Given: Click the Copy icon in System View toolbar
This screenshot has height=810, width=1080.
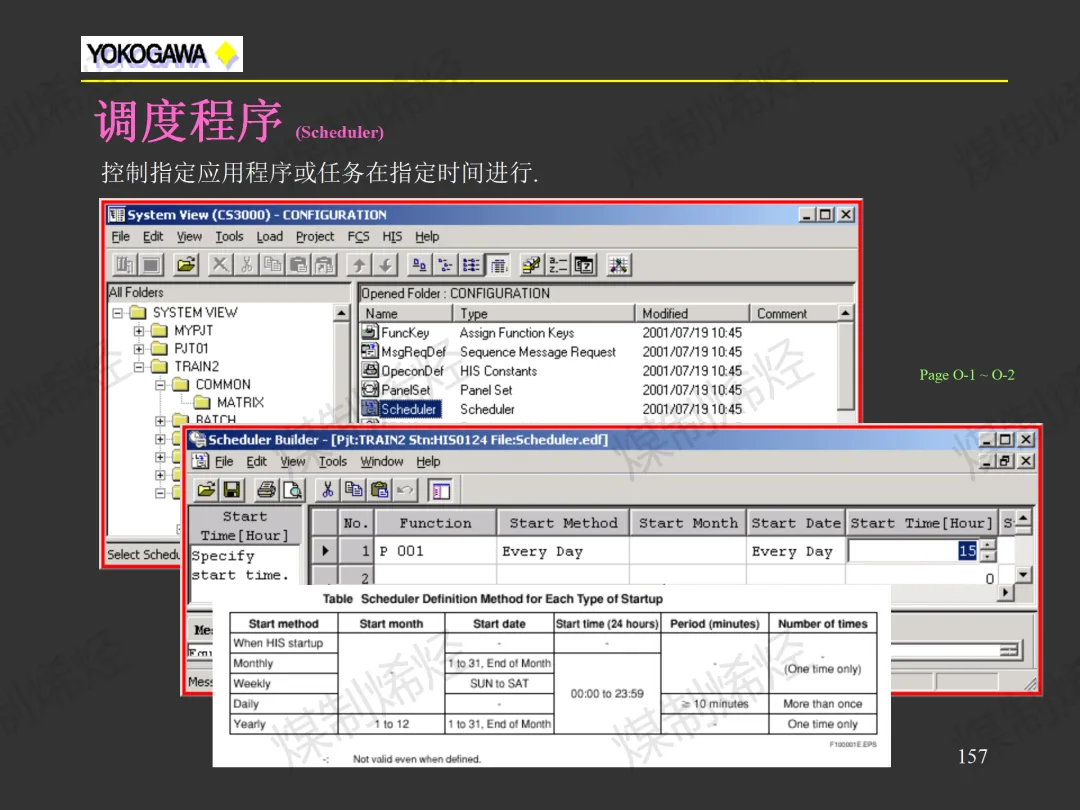Looking at the screenshot, I should tap(273, 264).
